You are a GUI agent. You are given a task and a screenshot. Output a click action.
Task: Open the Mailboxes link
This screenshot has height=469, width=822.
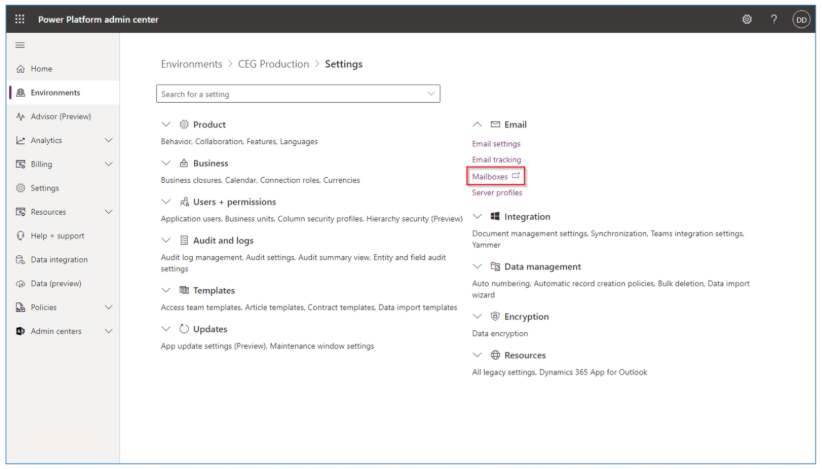(490, 177)
